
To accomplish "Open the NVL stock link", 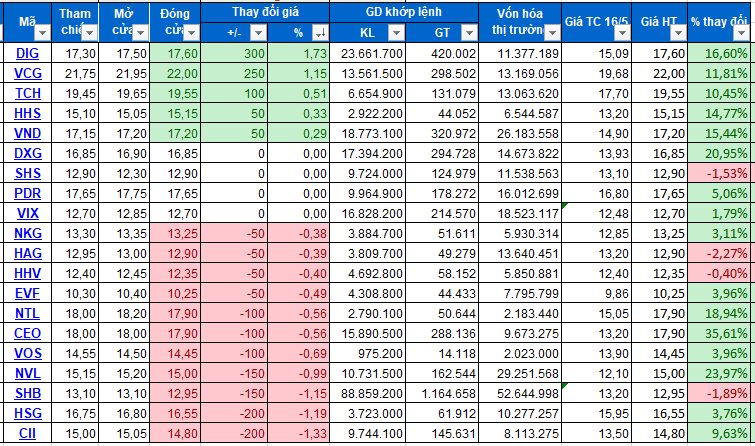I will (x=27, y=373).
